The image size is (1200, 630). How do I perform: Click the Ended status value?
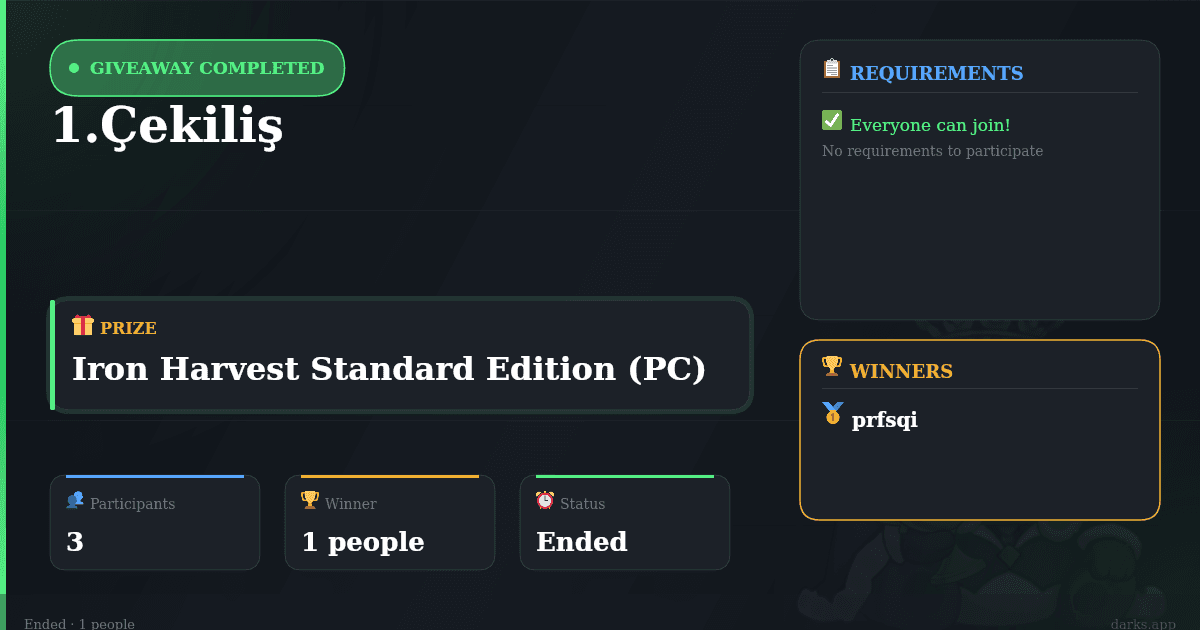[582, 542]
